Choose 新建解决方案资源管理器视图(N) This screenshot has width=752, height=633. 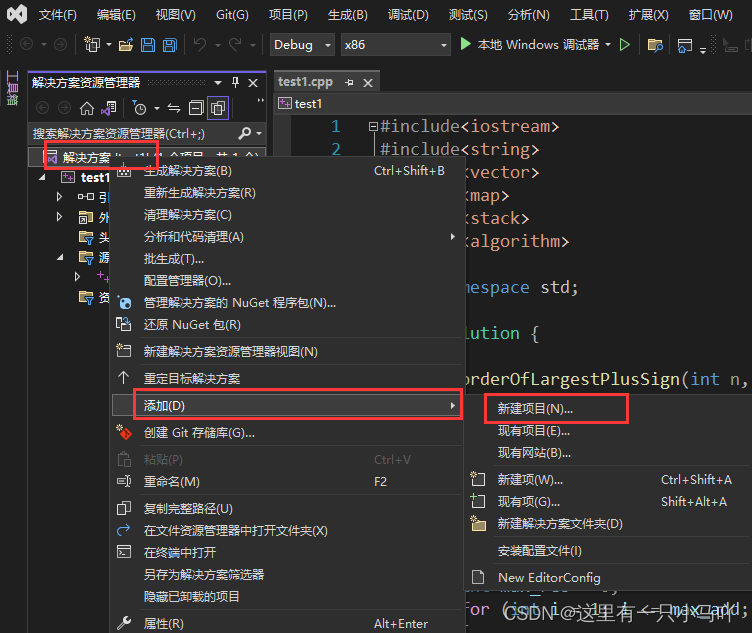[288, 352]
